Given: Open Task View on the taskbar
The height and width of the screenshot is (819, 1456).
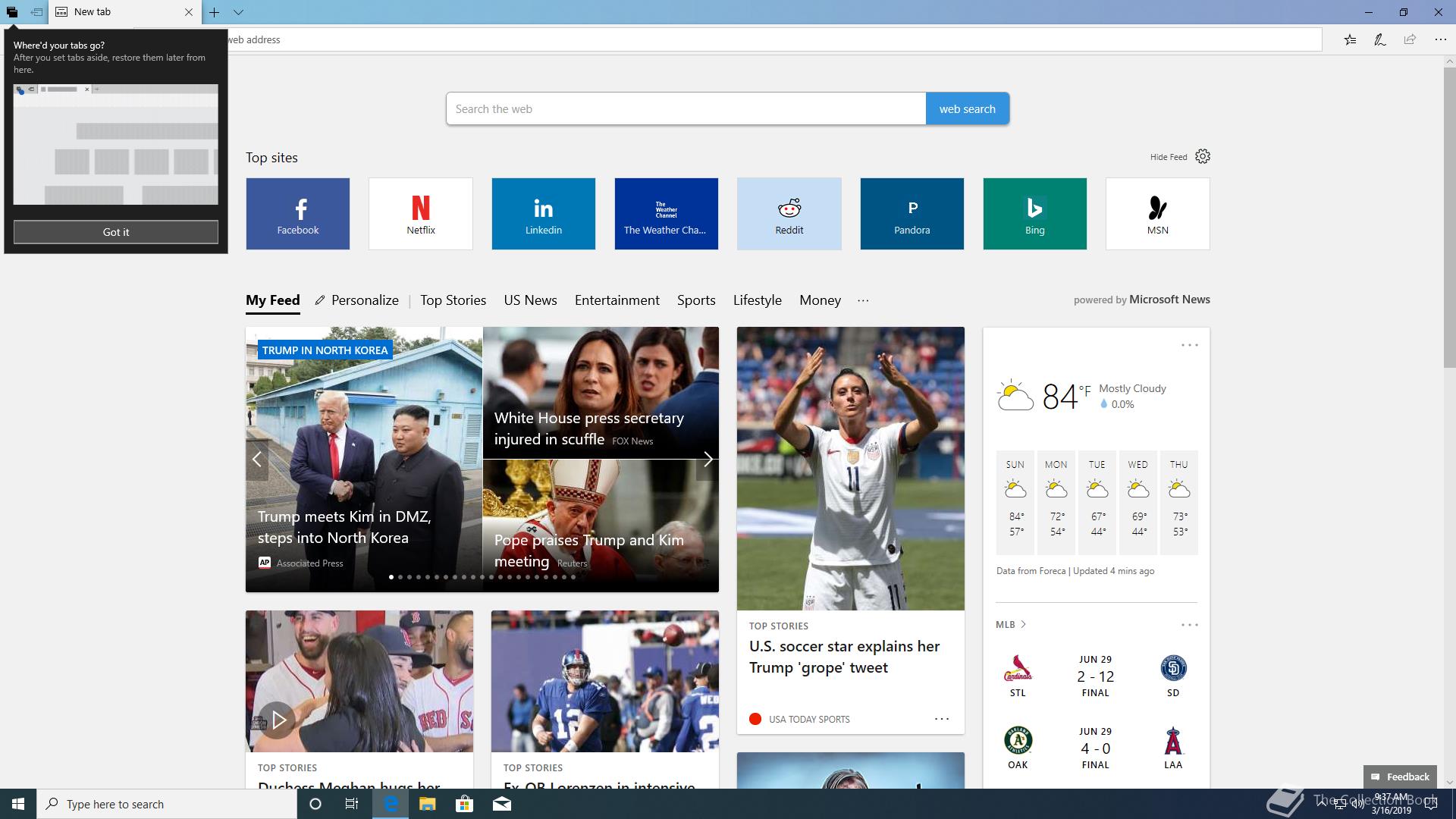Looking at the screenshot, I should pyautogui.click(x=352, y=804).
